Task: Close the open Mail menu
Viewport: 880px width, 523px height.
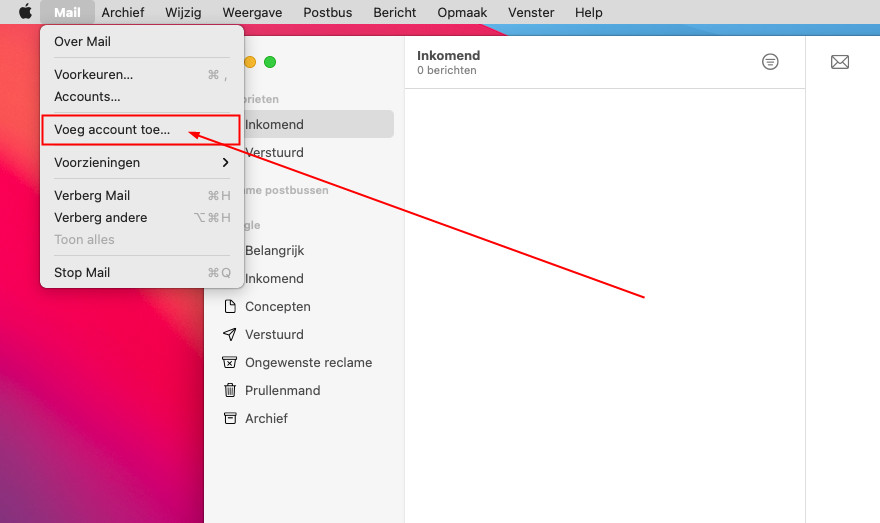Action: tap(67, 12)
